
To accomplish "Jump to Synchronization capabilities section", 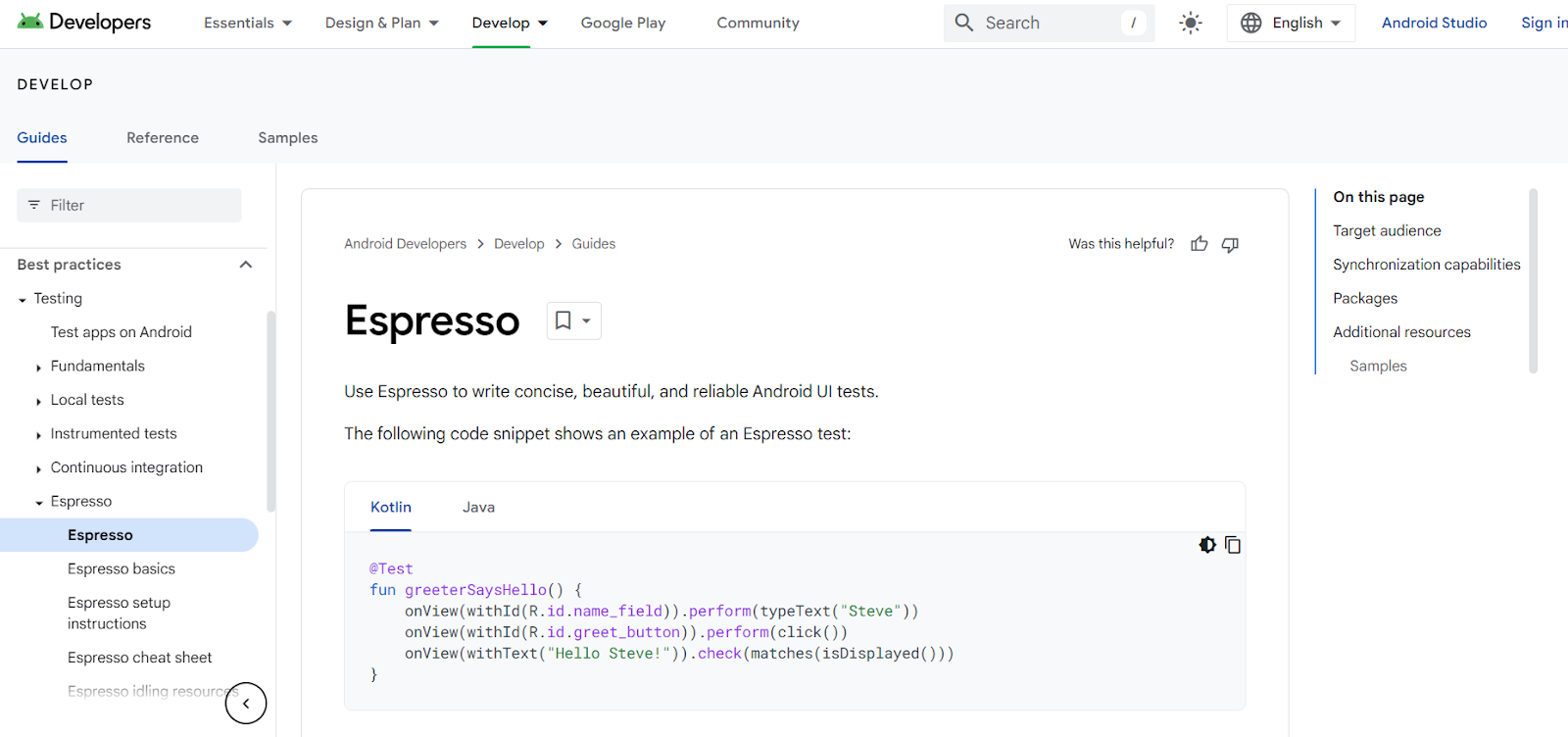I will point(1427,265).
